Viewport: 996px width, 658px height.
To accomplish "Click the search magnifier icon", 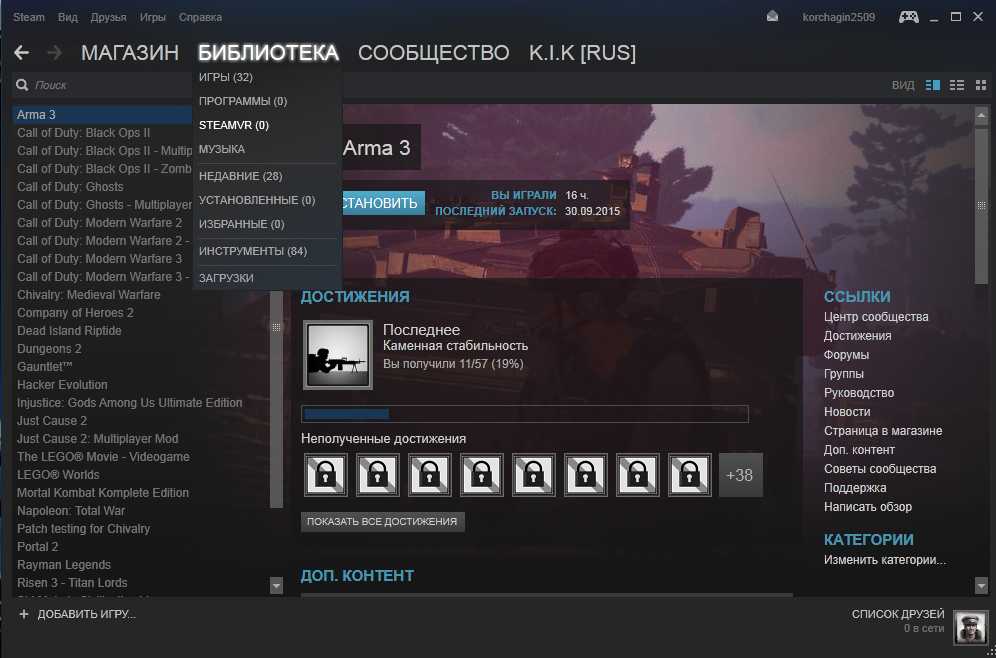I will pos(22,85).
